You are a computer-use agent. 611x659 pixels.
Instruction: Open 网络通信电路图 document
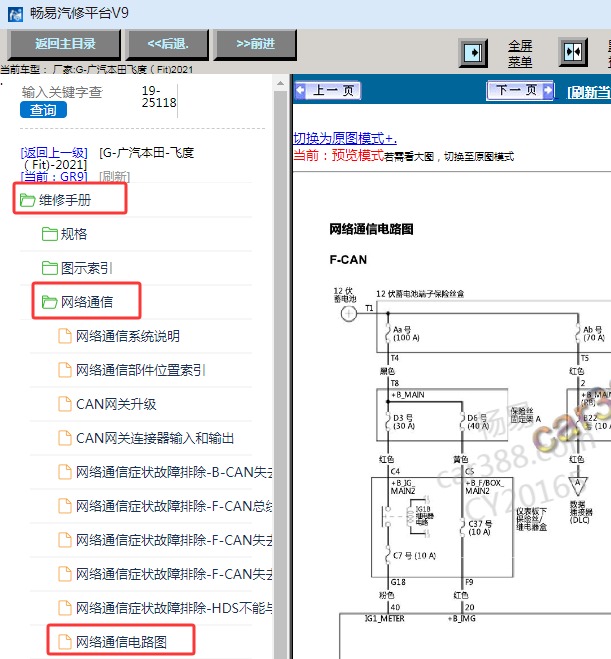(121, 642)
